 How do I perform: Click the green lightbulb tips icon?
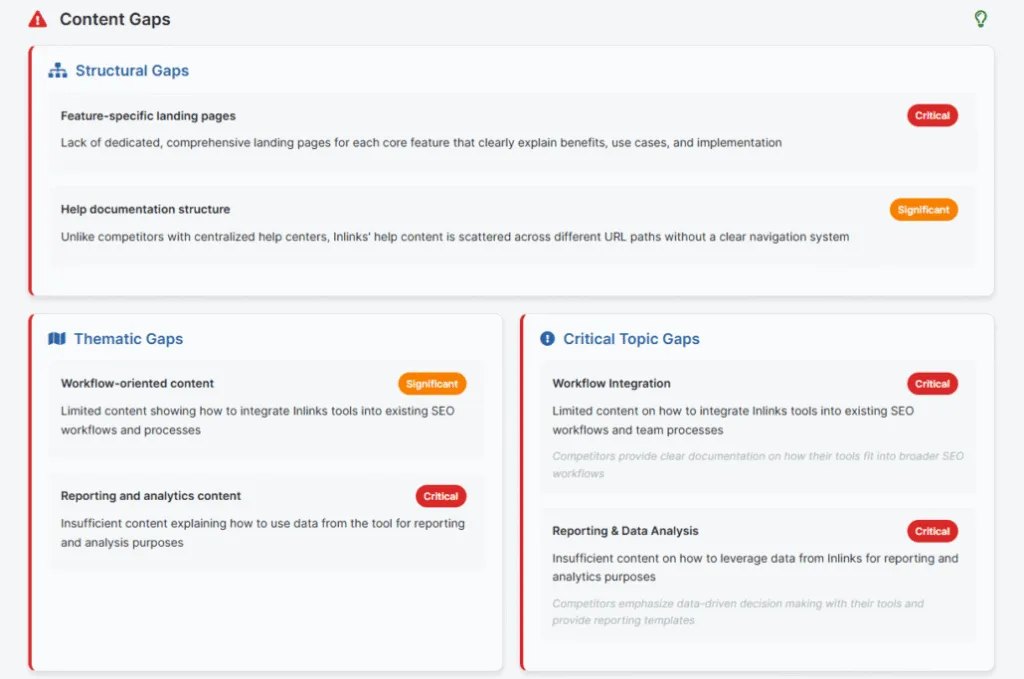tap(980, 18)
